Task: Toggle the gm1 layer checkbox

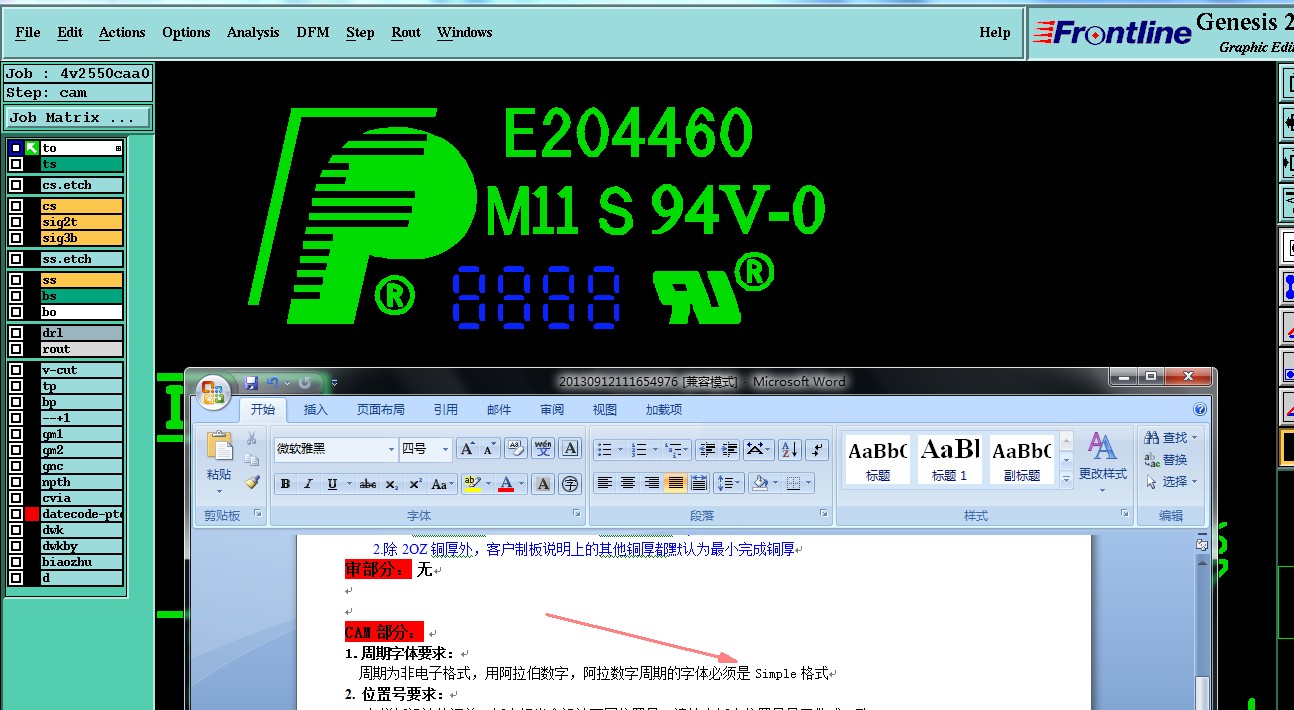Action: 16,434
